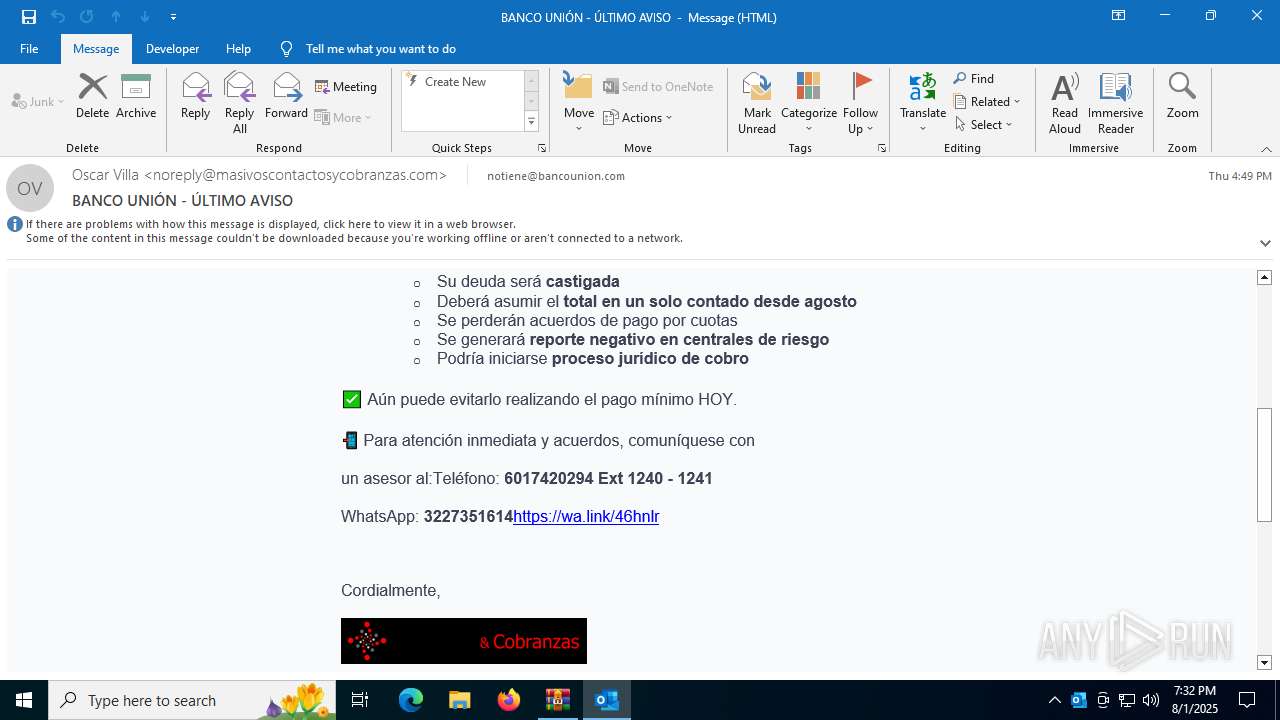
Task: Click the message scrollbar up arrow
Action: [1264, 277]
